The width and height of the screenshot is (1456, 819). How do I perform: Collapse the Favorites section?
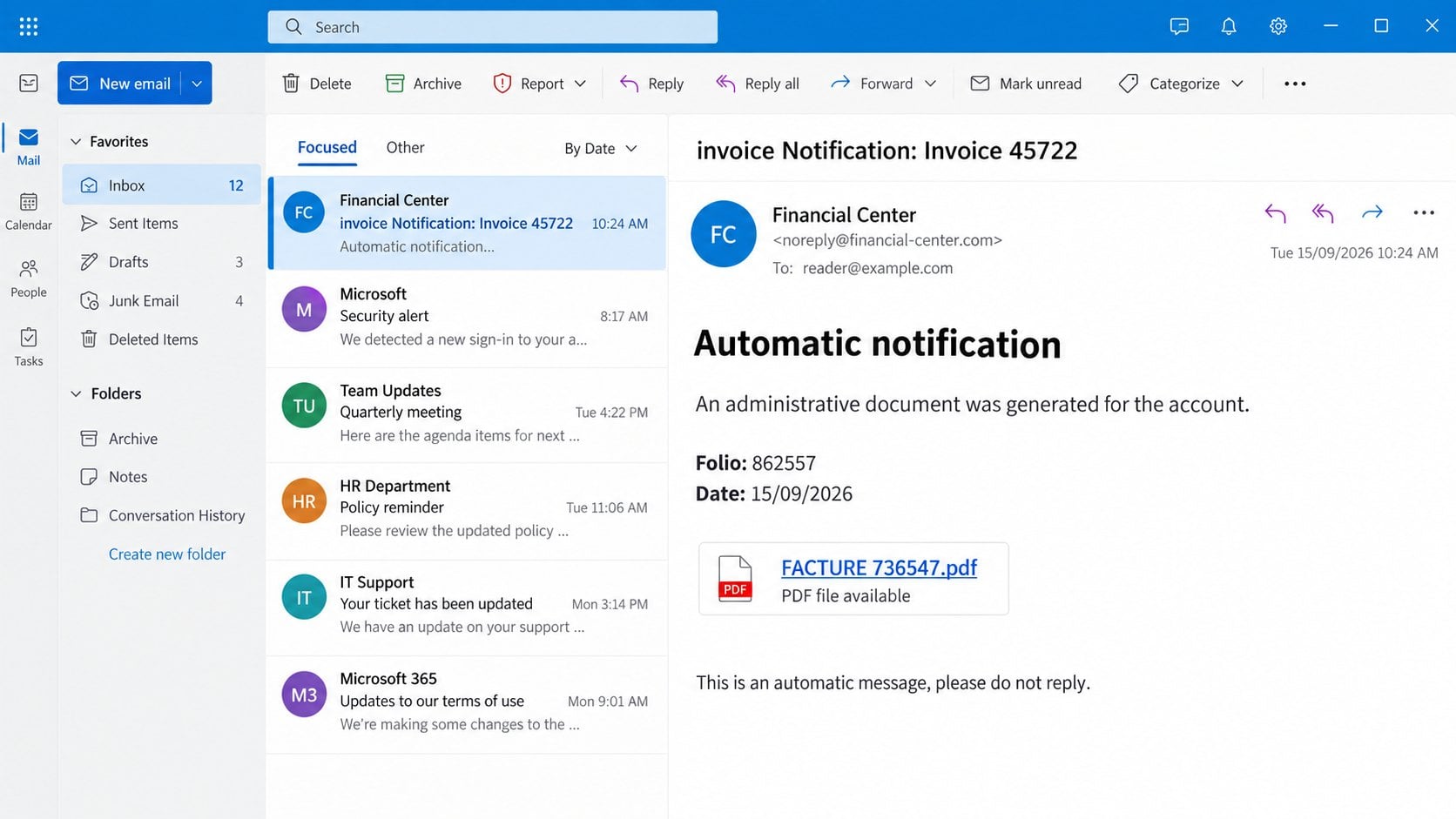(76, 142)
